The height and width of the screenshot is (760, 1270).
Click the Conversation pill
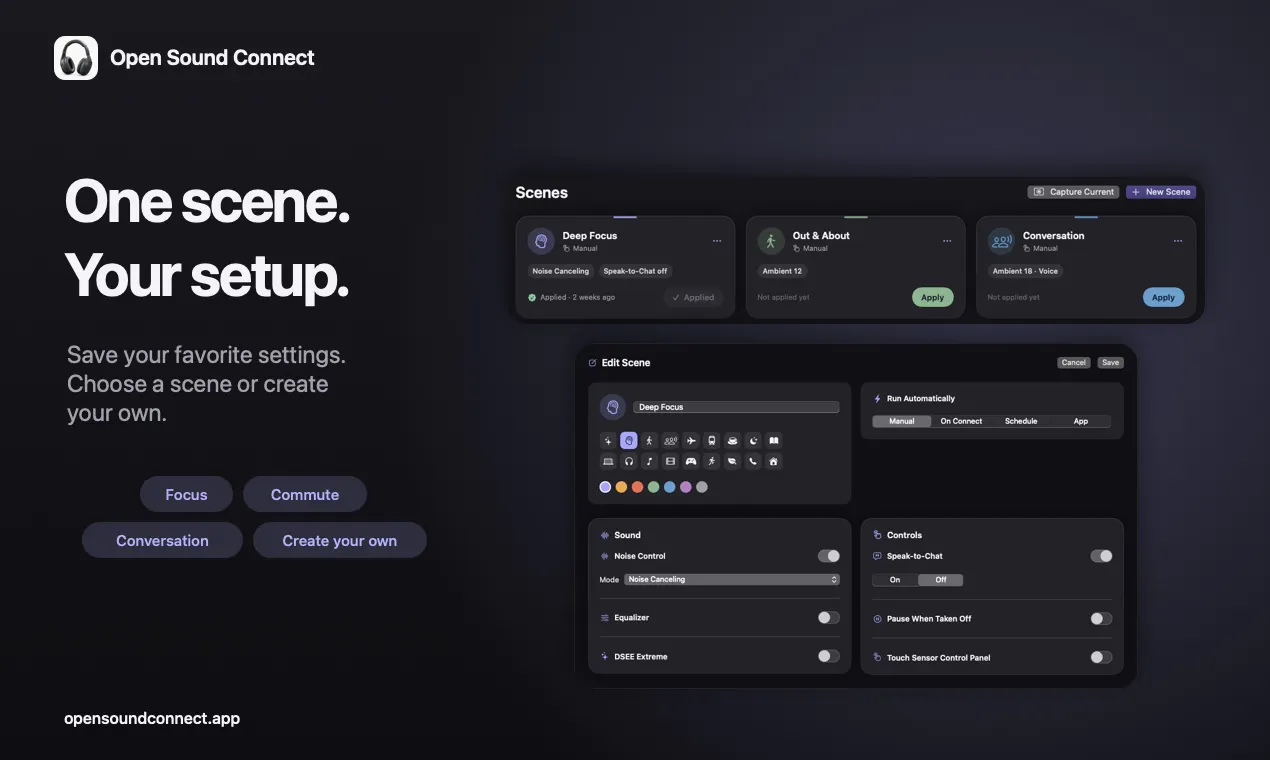pos(162,540)
